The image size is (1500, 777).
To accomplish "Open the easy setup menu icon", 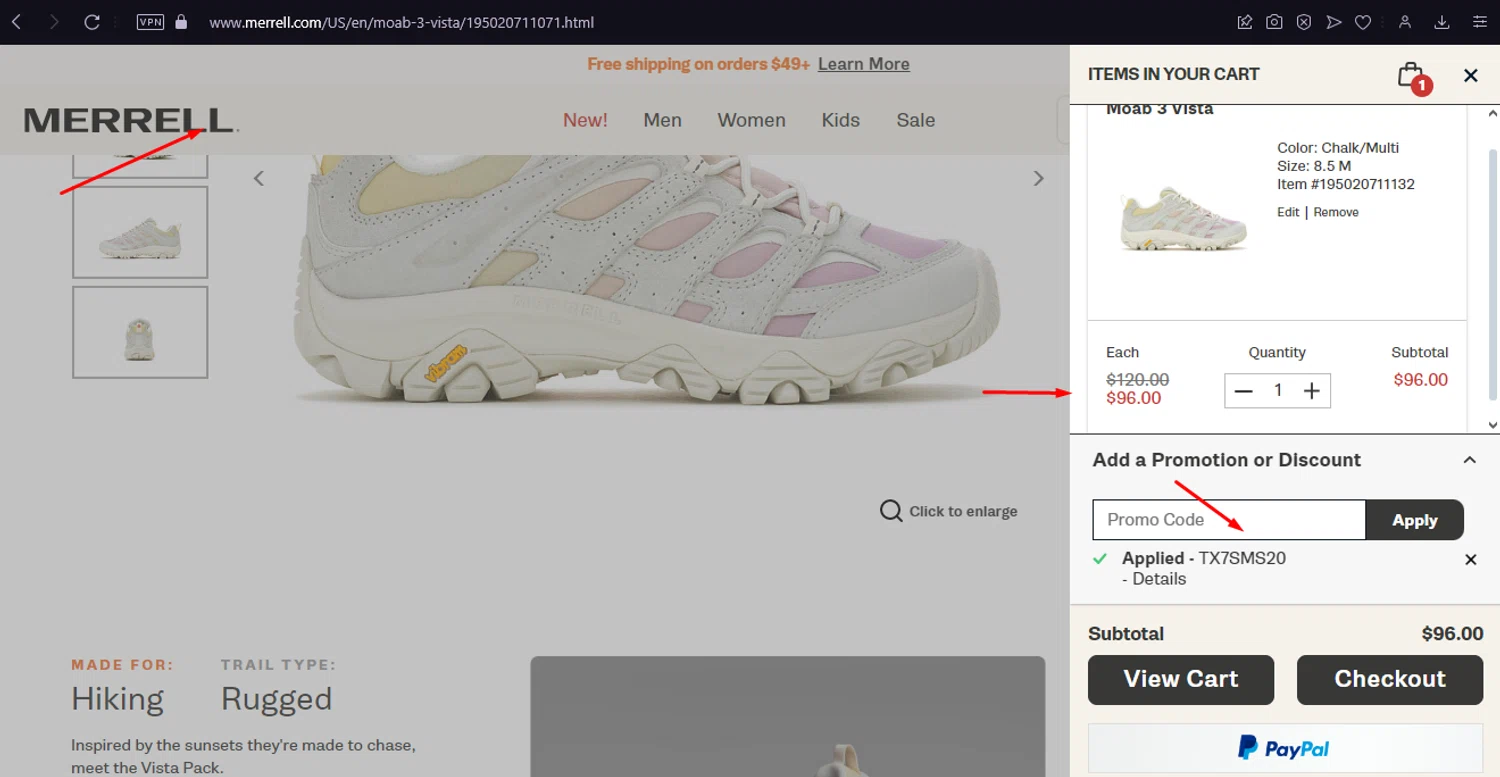I will (1479, 22).
